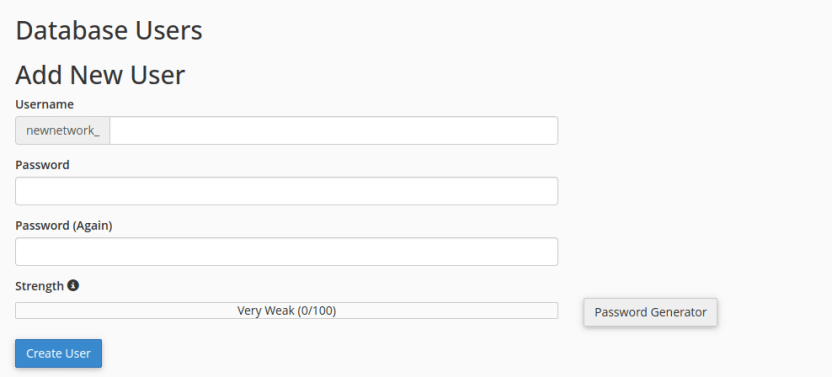Click the password strength meter bar

coord(287,311)
